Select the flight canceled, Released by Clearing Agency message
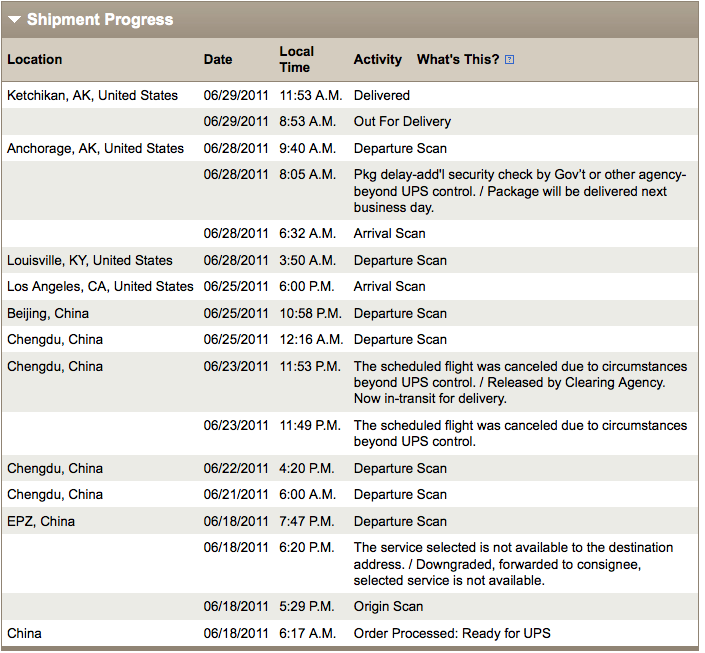 pyautogui.click(x=520, y=382)
